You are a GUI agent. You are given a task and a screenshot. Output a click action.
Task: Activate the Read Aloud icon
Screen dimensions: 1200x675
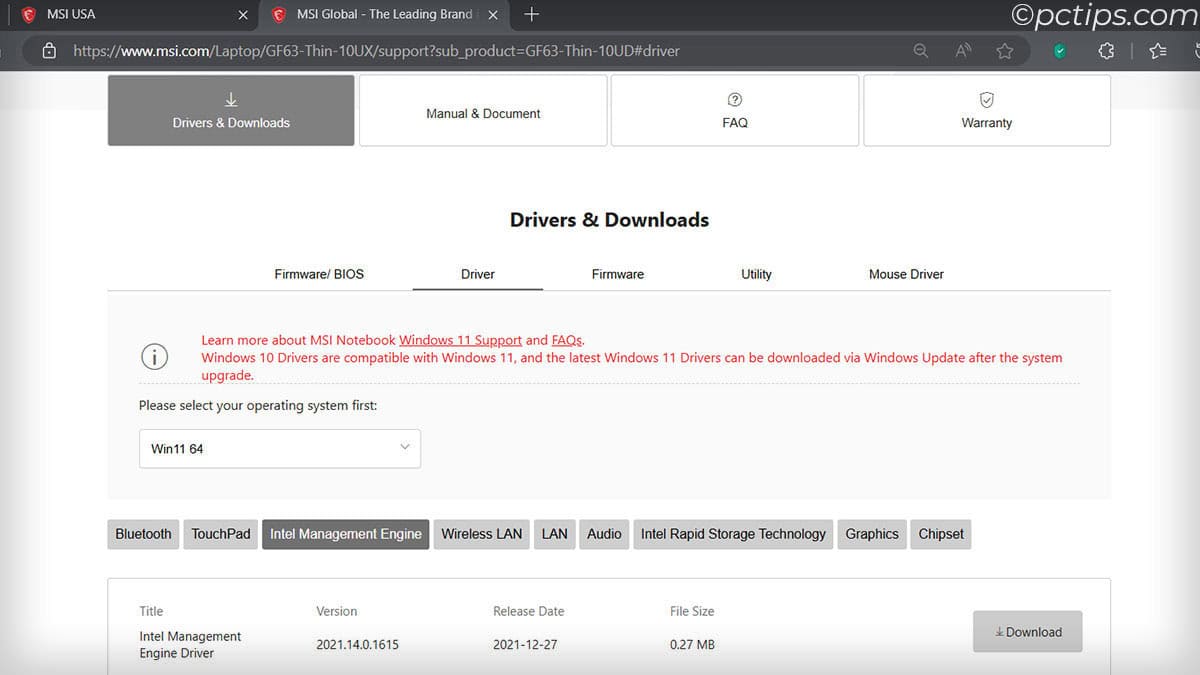tap(963, 51)
